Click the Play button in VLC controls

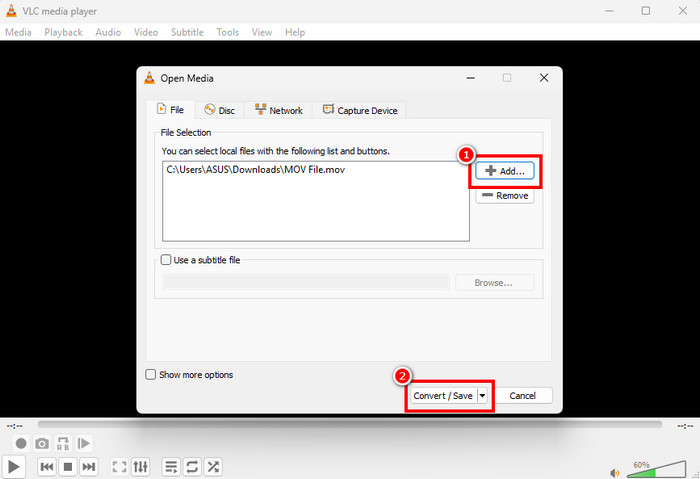click(13, 467)
